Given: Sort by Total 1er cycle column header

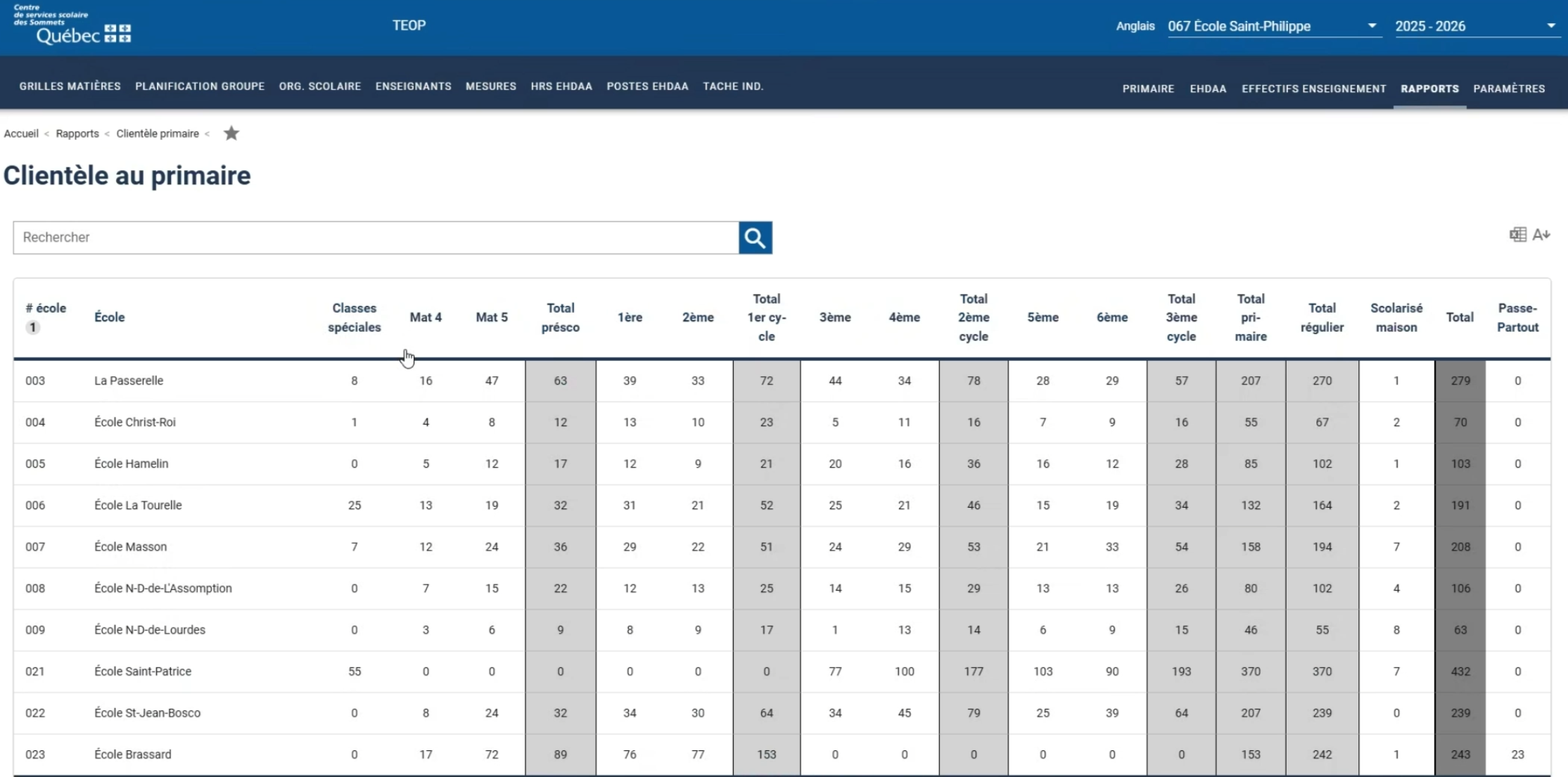Looking at the screenshot, I should [x=767, y=318].
